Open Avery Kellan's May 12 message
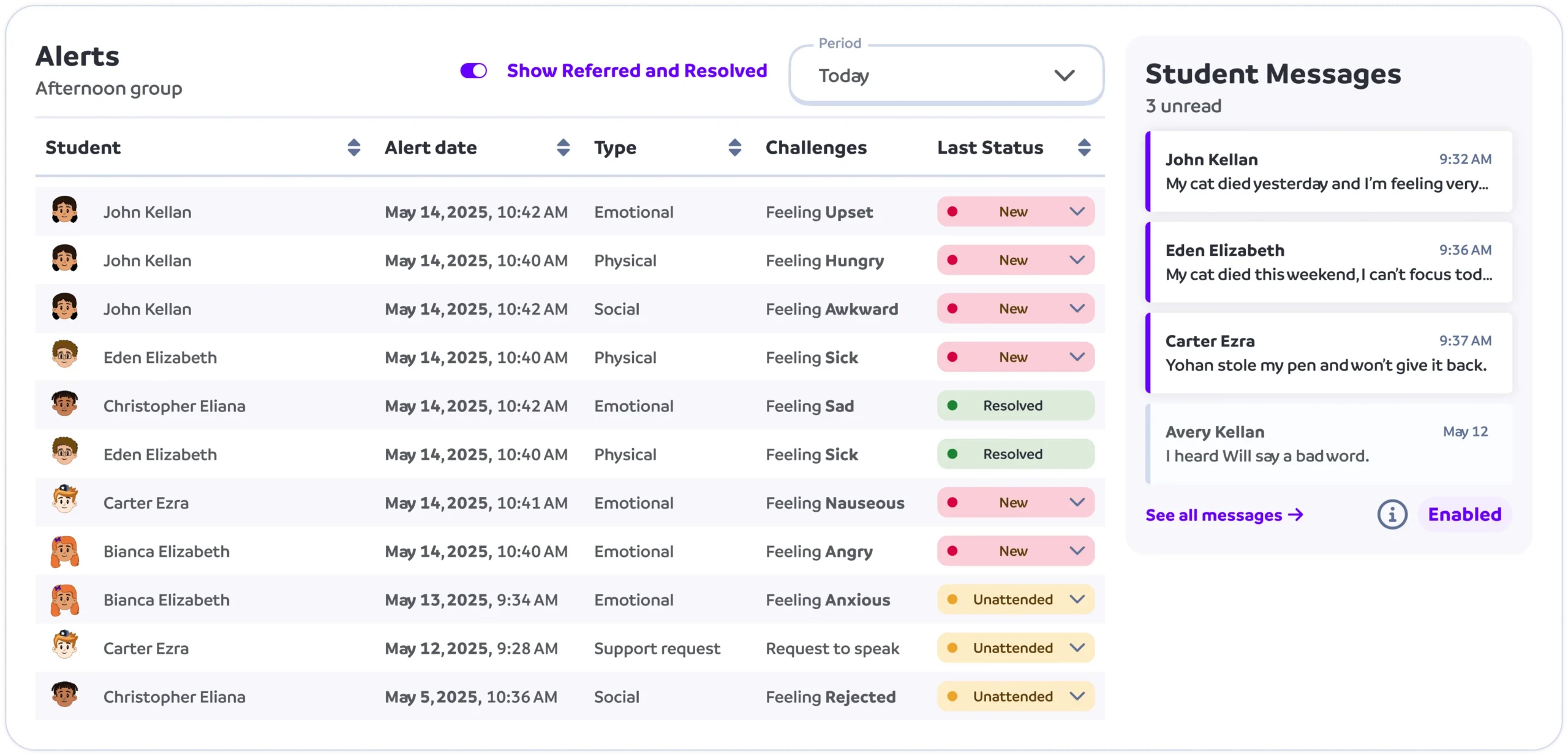1568x756 pixels. tap(1328, 444)
